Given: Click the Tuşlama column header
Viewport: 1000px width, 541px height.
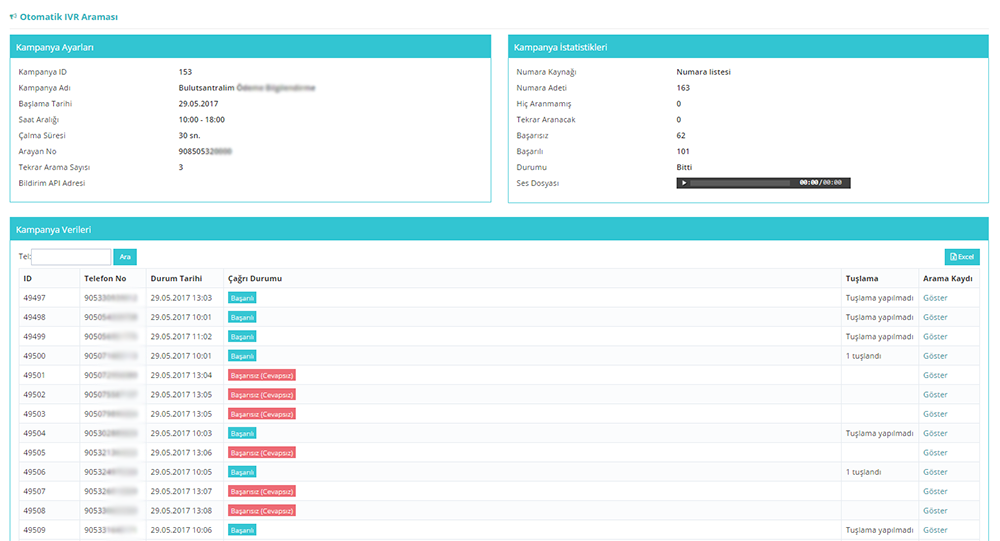Looking at the screenshot, I should pyautogui.click(x=862, y=278).
